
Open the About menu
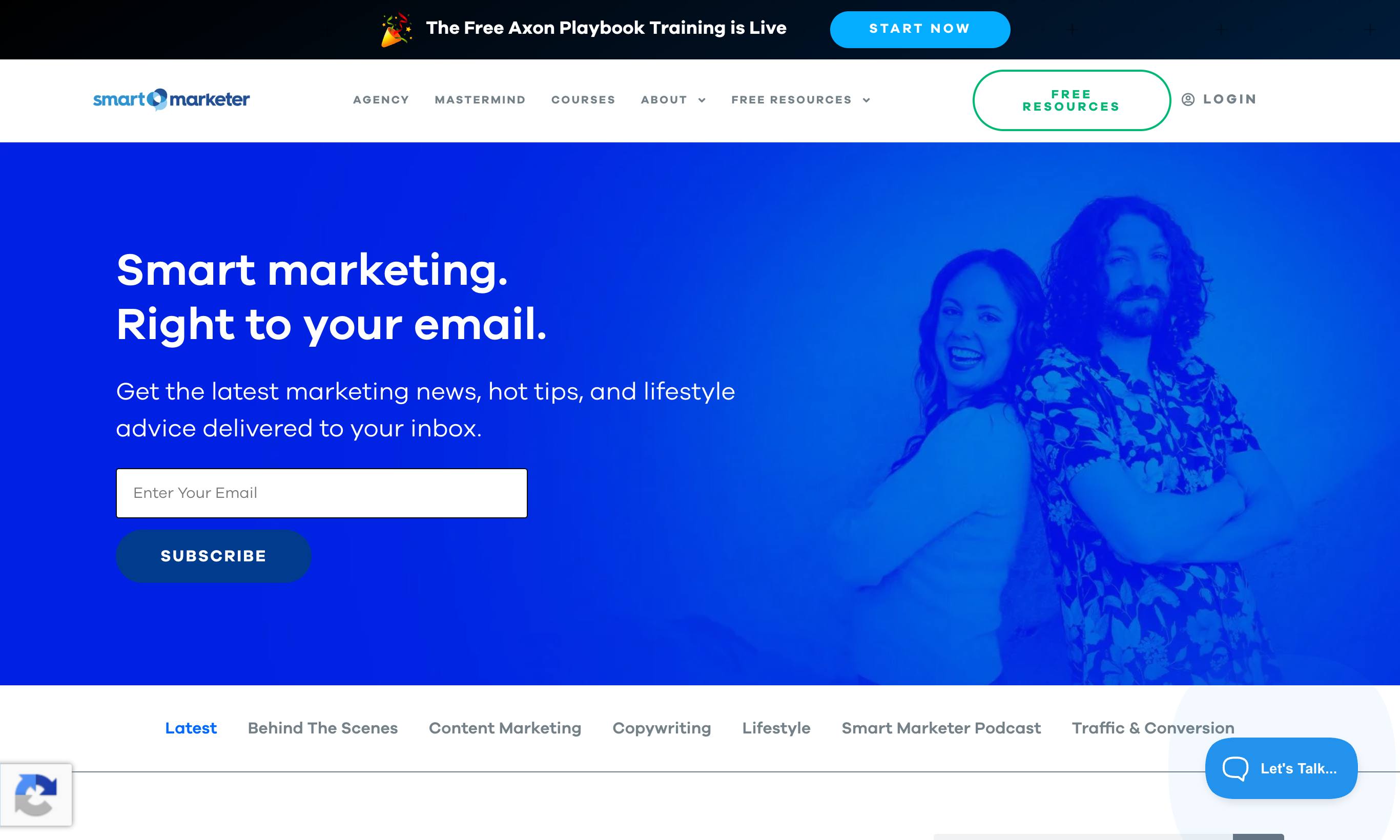pyautogui.click(x=664, y=100)
